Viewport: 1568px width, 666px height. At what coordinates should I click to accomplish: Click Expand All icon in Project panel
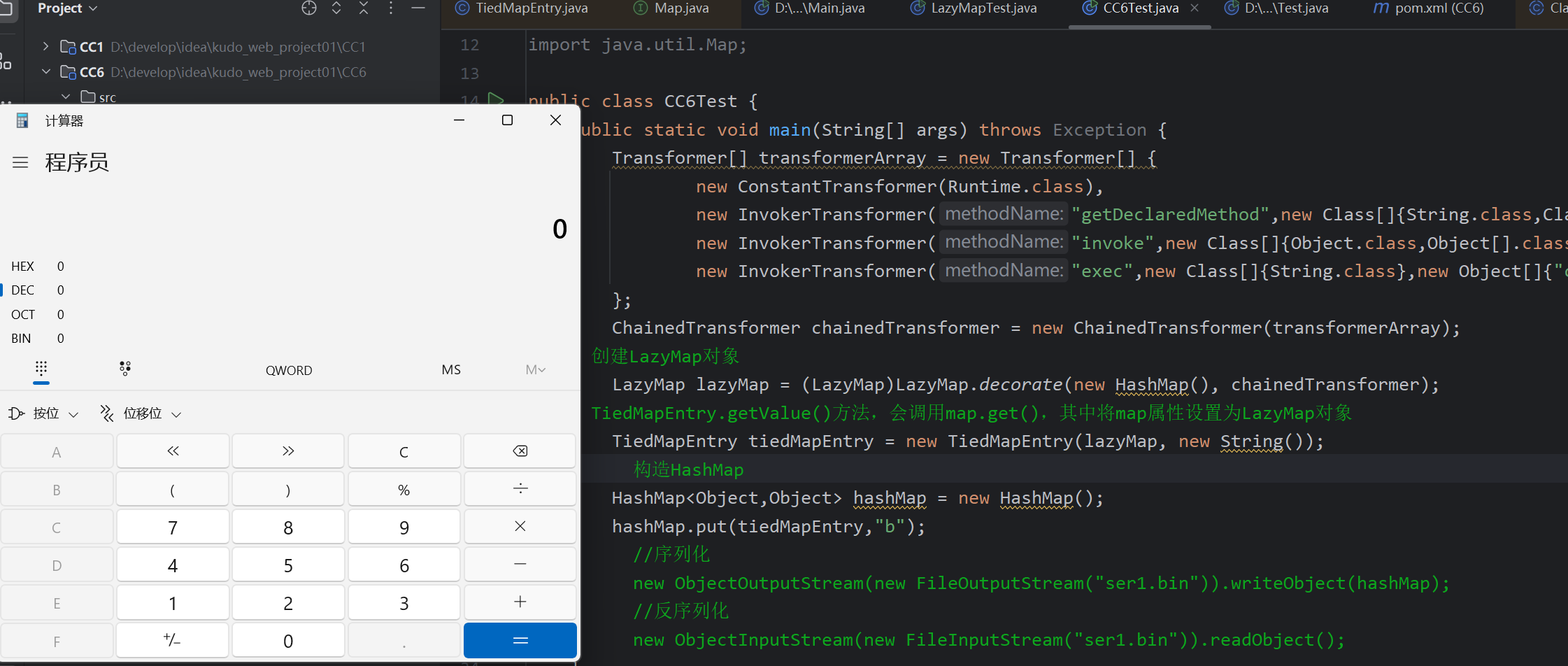point(336,8)
